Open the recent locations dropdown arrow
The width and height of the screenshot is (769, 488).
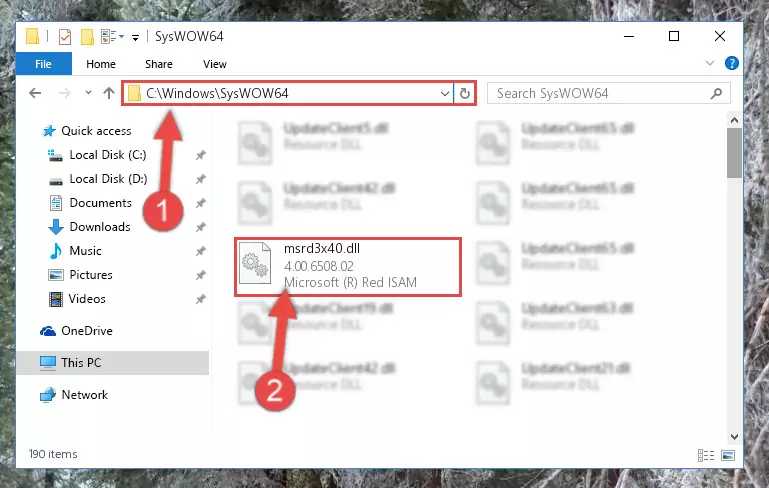pos(88,92)
